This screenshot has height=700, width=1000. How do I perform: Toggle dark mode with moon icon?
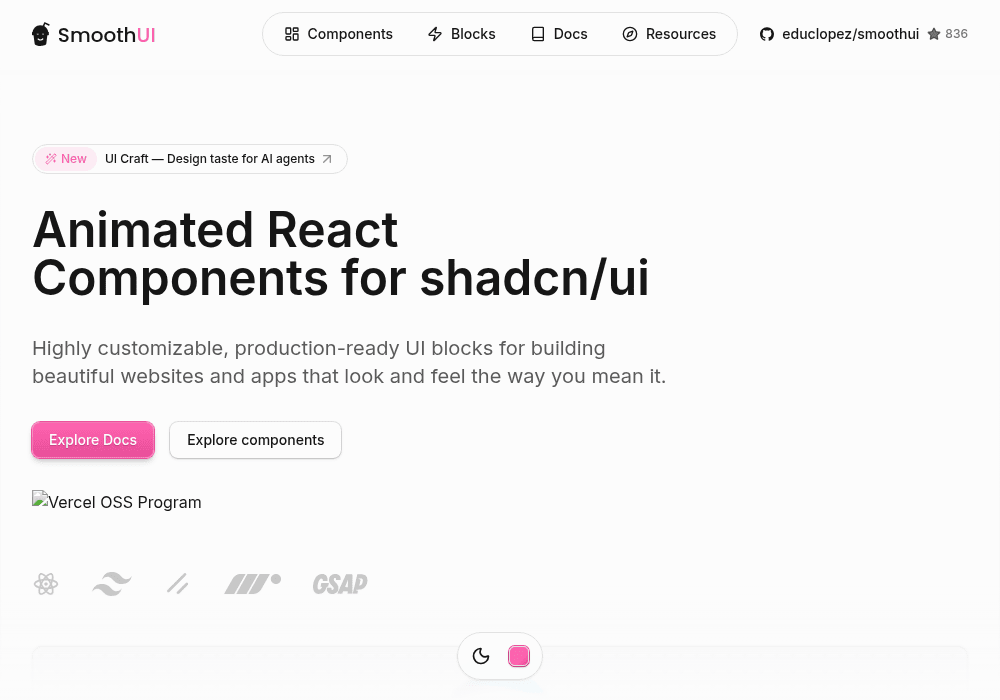click(x=481, y=656)
